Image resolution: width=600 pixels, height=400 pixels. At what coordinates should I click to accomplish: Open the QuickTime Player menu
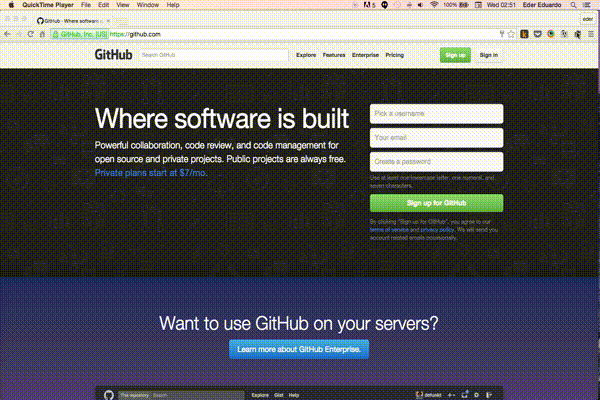pyautogui.click(x=48, y=5)
